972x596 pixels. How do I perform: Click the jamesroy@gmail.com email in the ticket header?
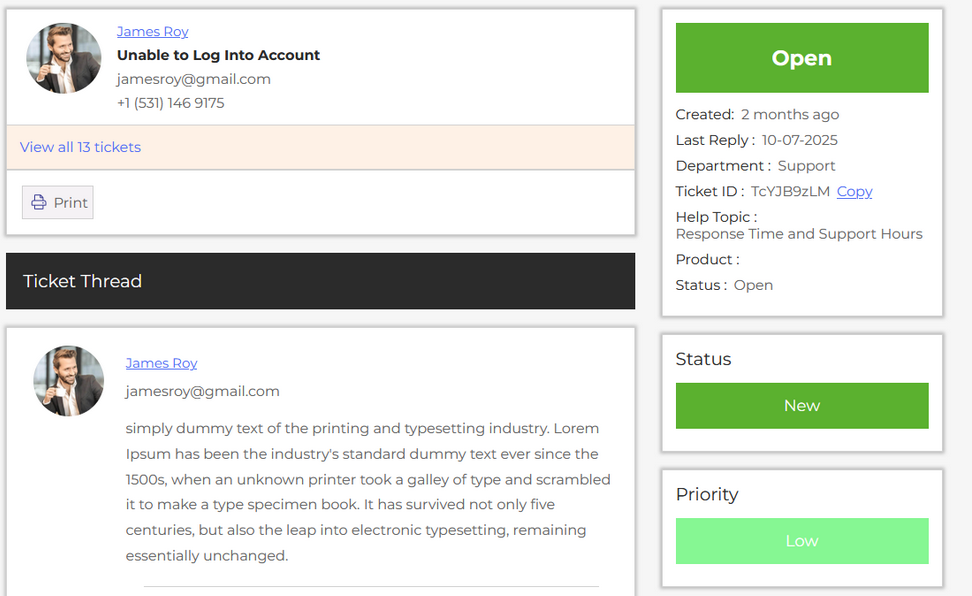pyautogui.click(x=193, y=79)
